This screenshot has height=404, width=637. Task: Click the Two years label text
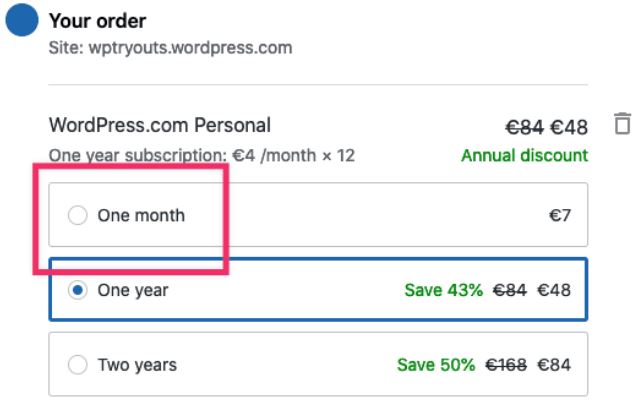(137, 365)
